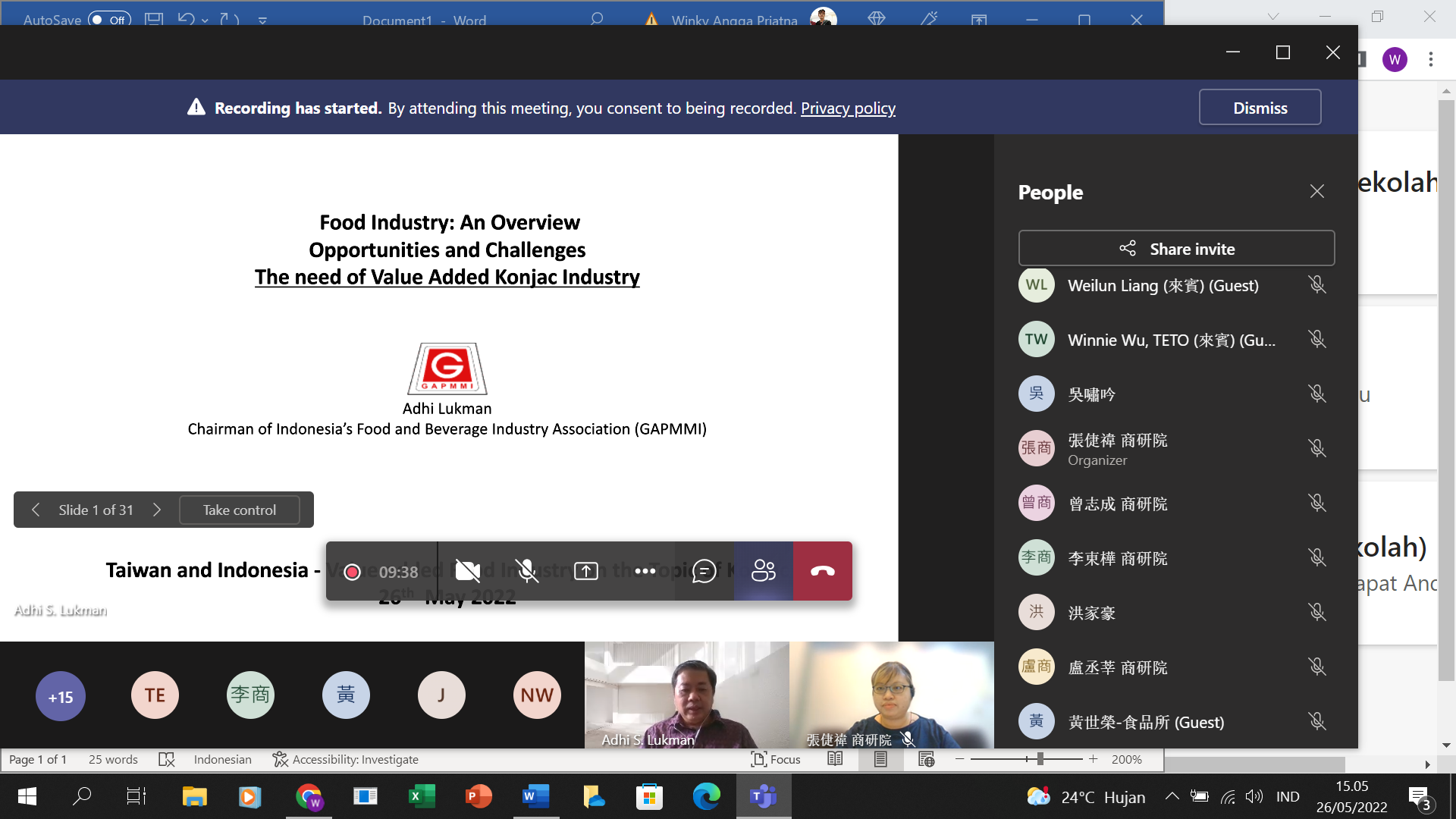Click mic icon beside 黃世榮-食品所 (Guest)
Viewport: 1456px width, 819px height.
point(1317,721)
